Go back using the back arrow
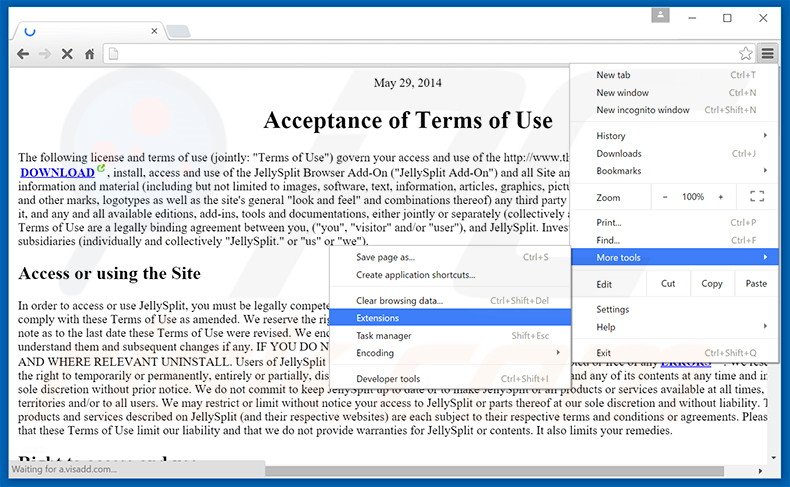This screenshot has height=487, width=790. (23, 54)
